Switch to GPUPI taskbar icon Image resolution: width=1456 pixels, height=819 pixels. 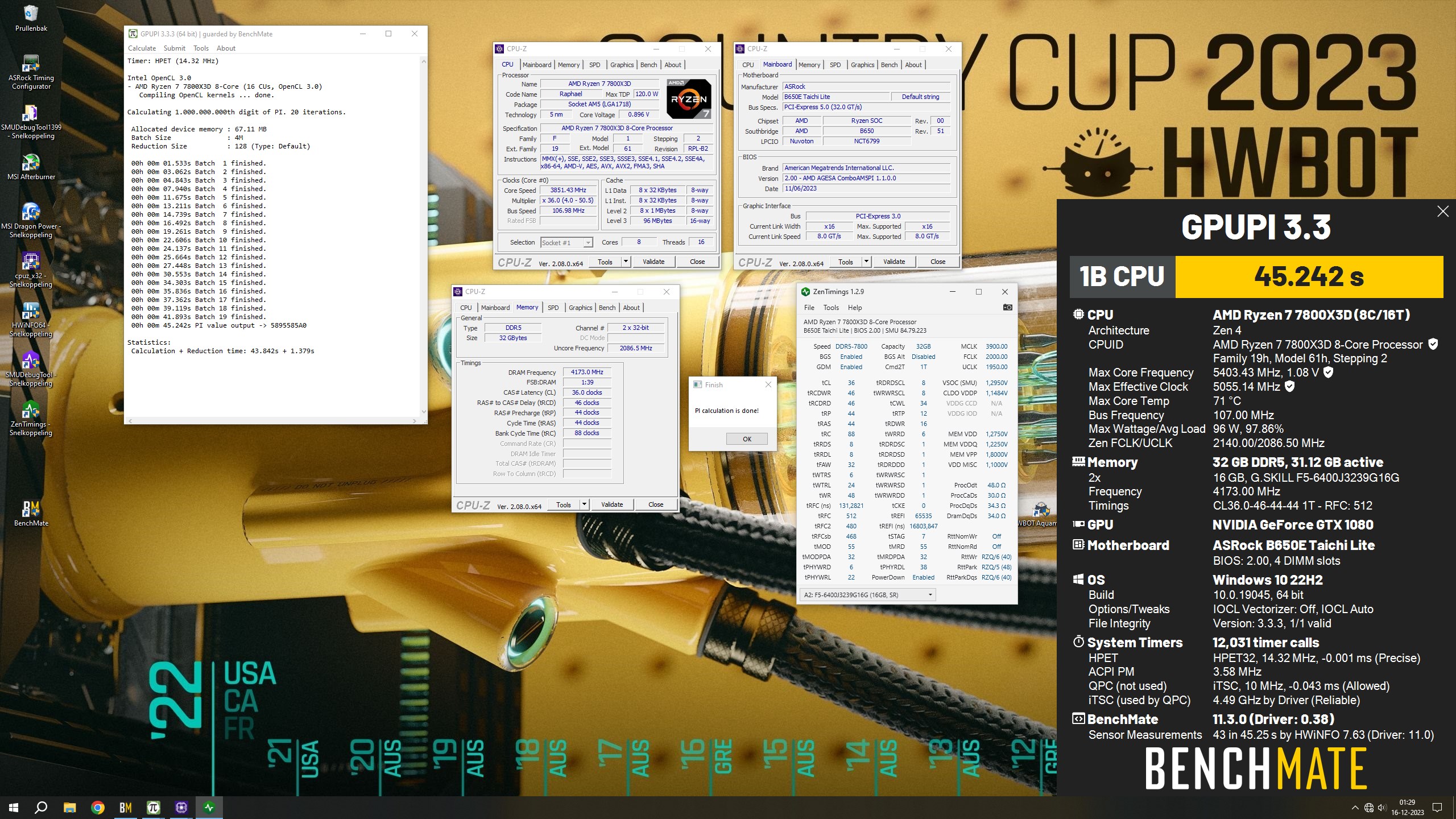[153, 808]
